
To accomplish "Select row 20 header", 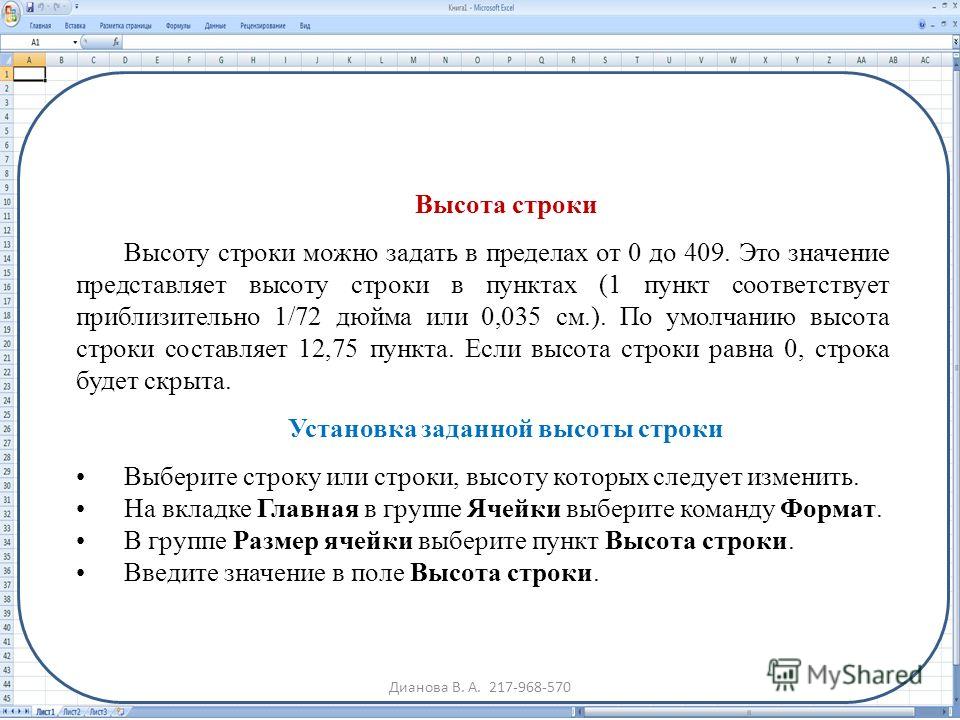I will [6, 344].
